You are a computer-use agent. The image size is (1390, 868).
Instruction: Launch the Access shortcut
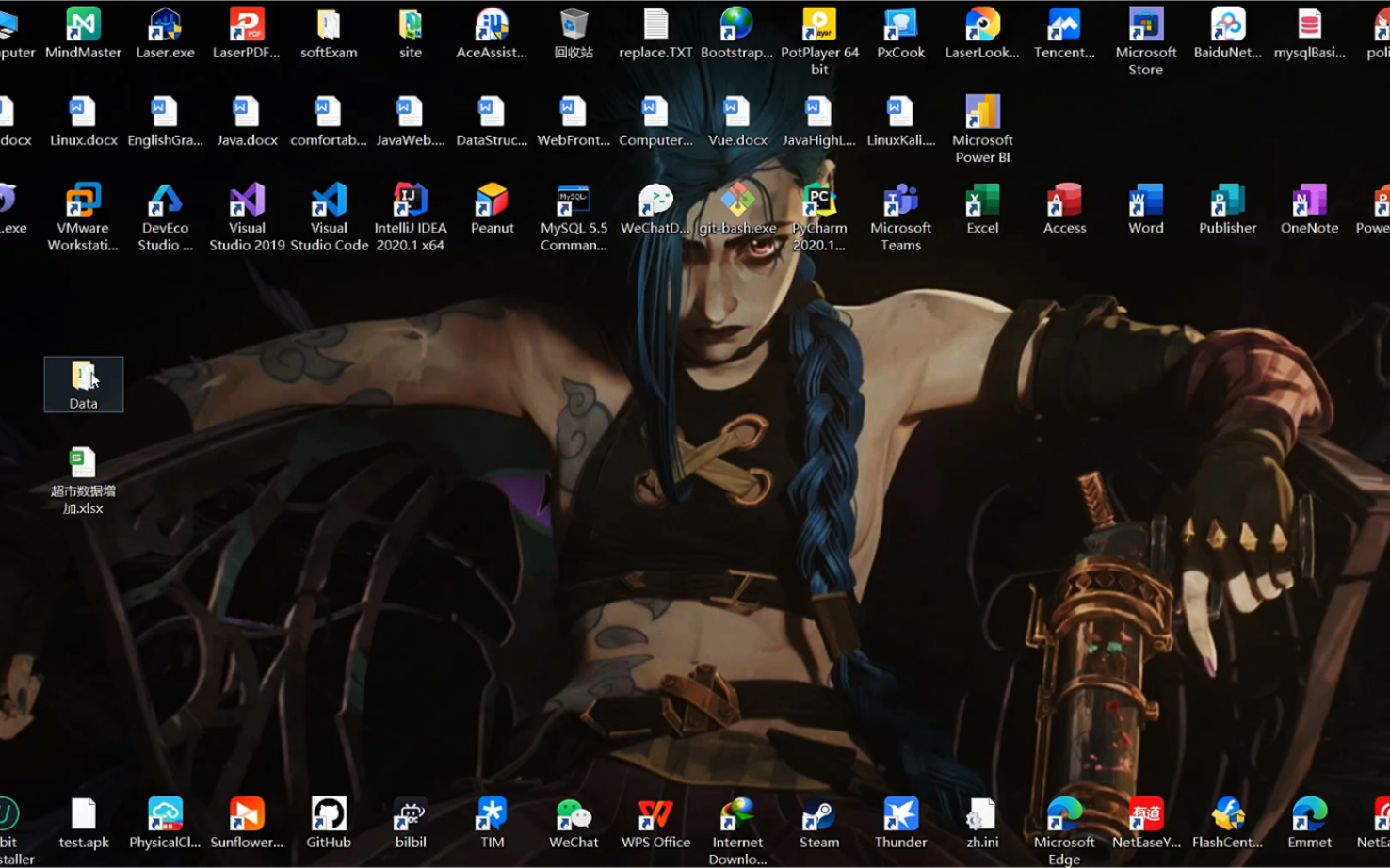[x=1064, y=208]
